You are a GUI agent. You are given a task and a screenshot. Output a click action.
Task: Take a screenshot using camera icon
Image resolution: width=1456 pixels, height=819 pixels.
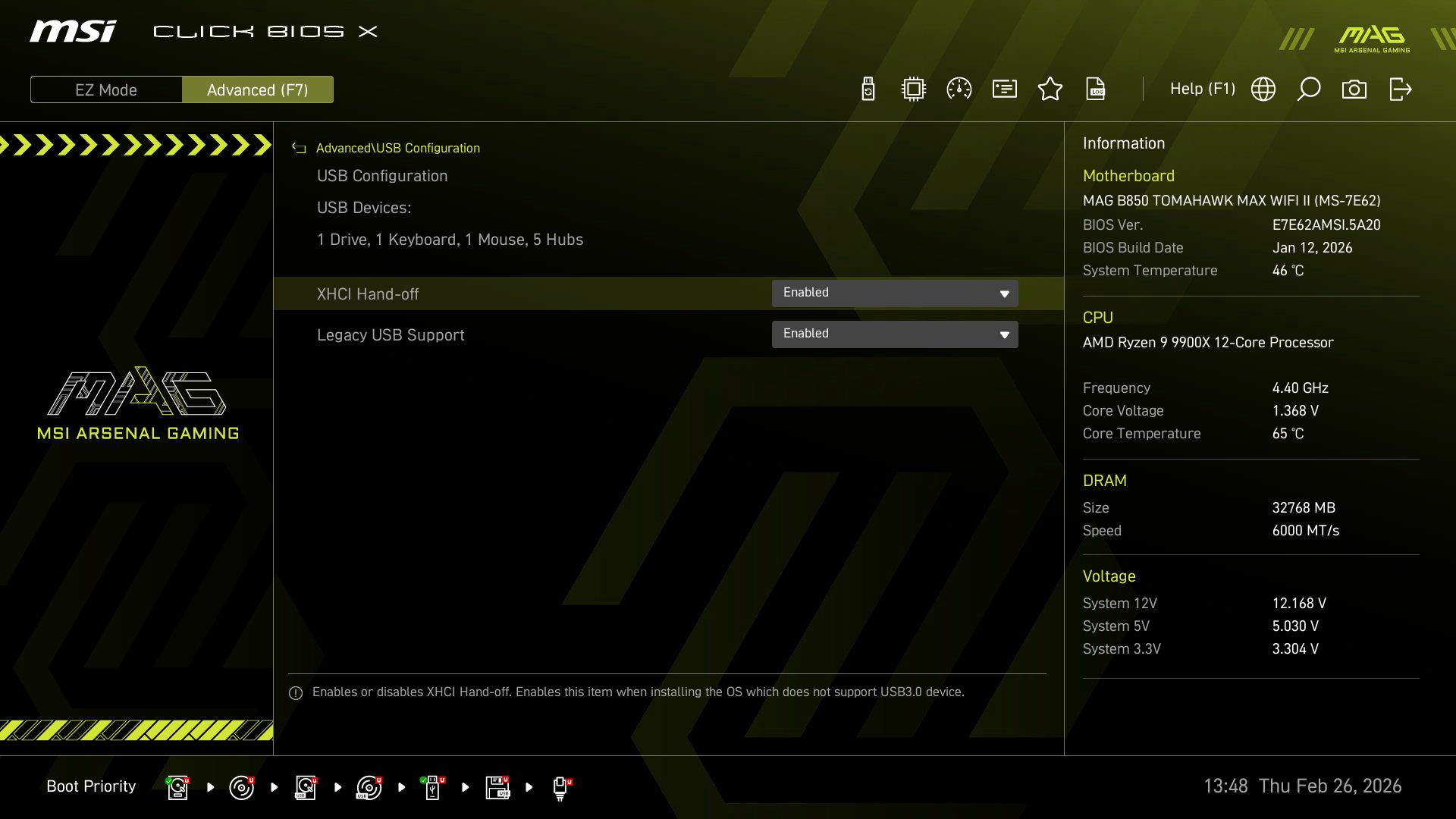(1354, 89)
